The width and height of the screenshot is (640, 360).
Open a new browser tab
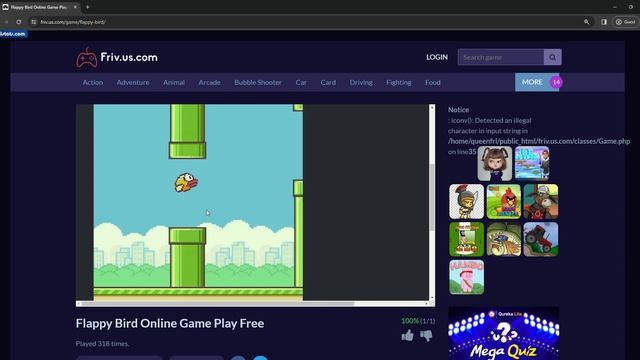tap(87, 7)
